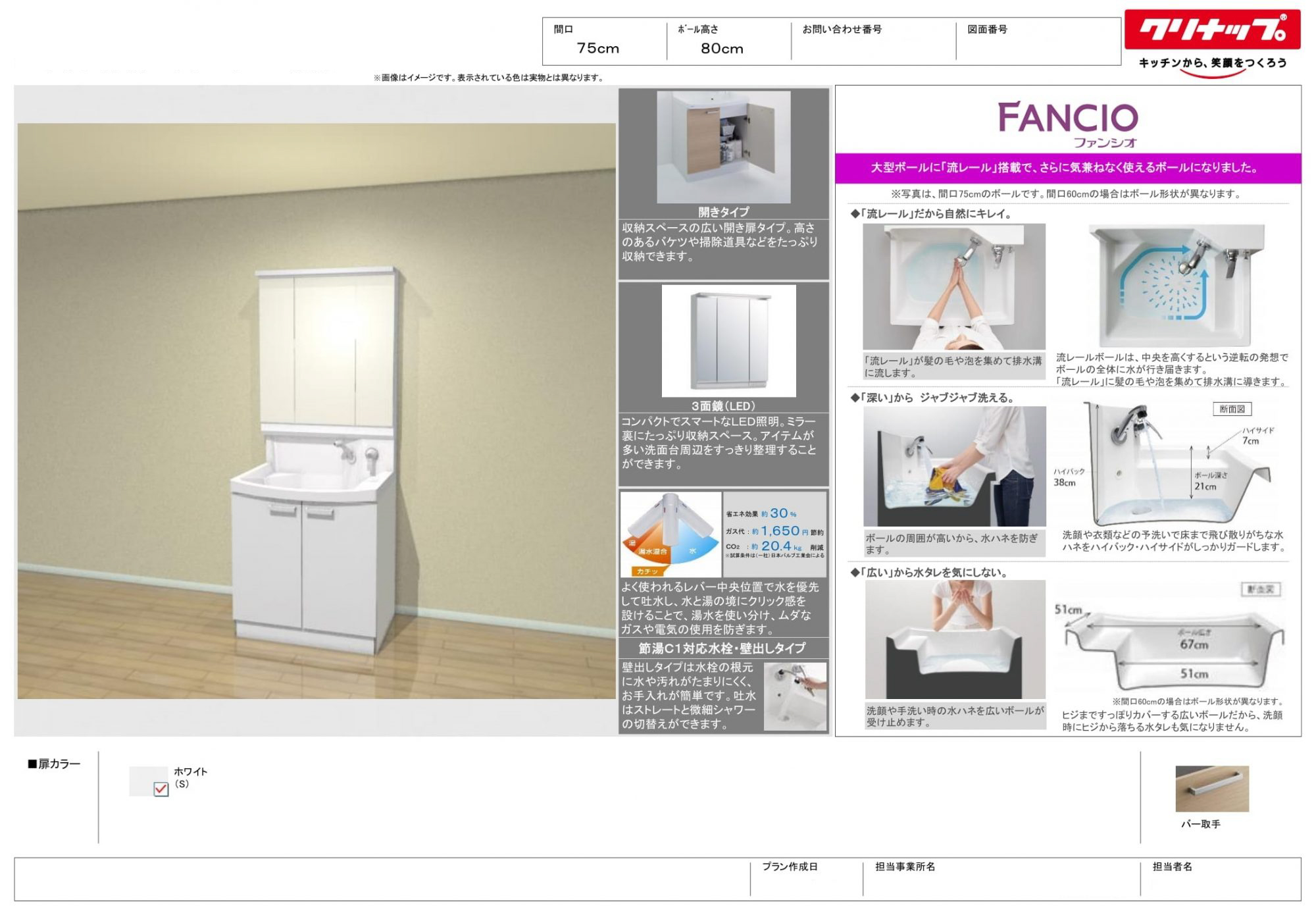Select the 間口75cm bowl photo note
This screenshot has height=911, width=1316.
[x=1066, y=194]
